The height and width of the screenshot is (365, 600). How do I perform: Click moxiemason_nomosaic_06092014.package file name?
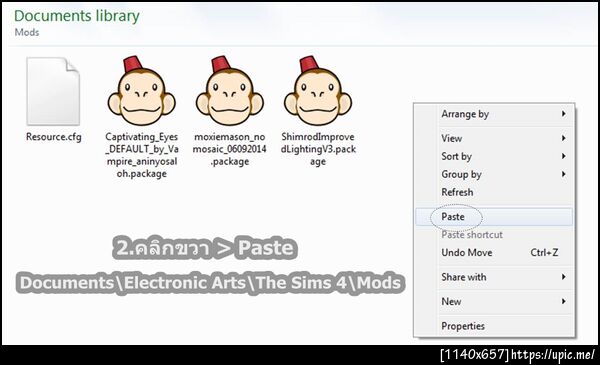click(230, 149)
